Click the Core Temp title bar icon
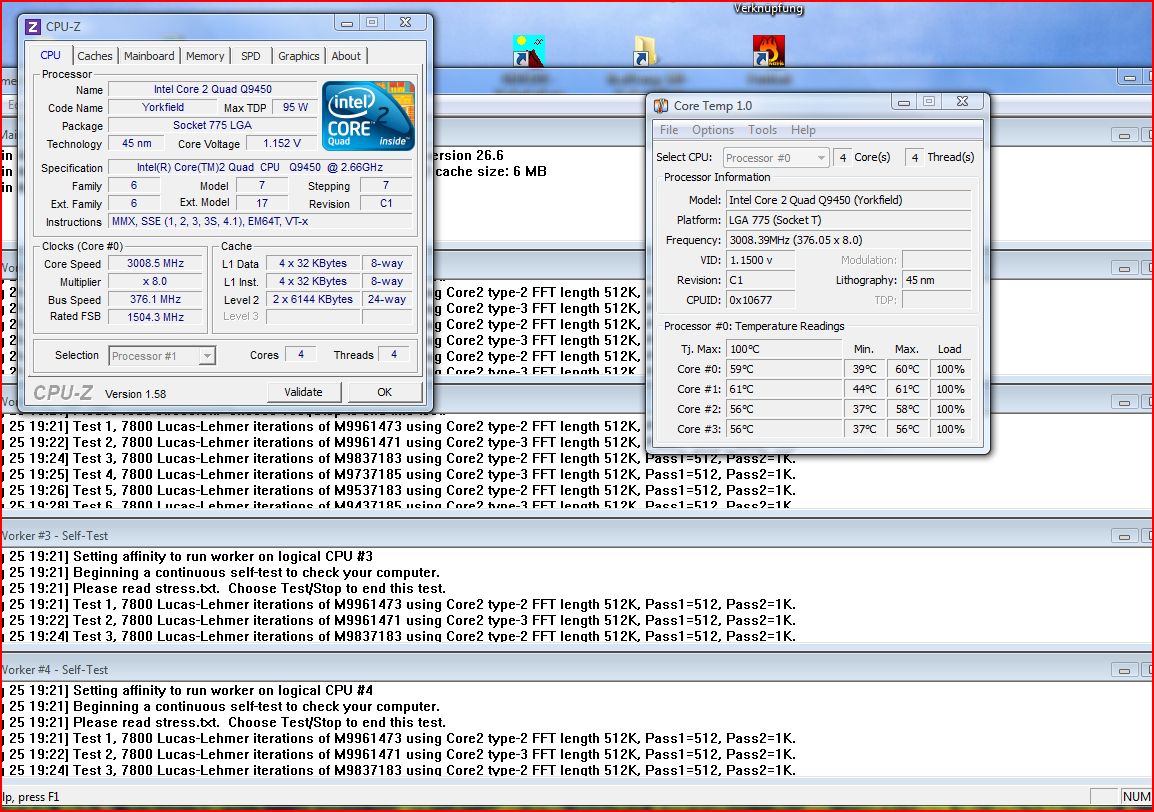1154x812 pixels. click(661, 106)
